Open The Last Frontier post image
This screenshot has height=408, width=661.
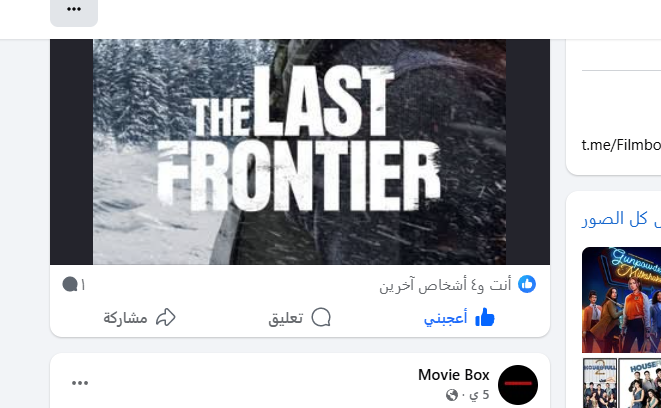click(x=300, y=152)
